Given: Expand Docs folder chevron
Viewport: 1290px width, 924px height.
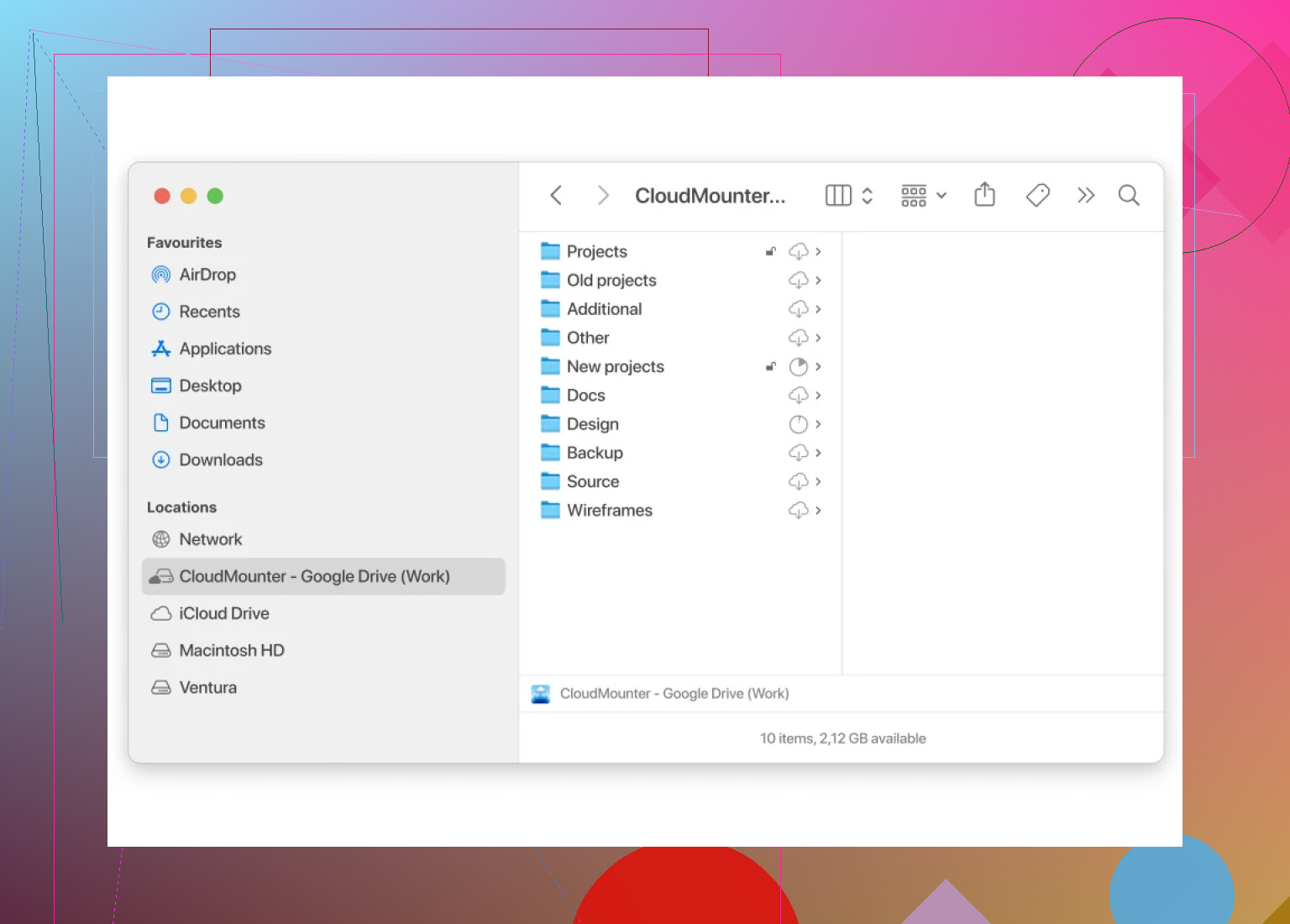Looking at the screenshot, I should tap(818, 395).
